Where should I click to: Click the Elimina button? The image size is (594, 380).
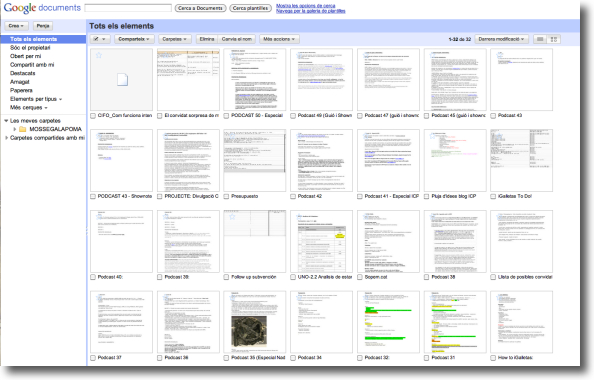[x=207, y=39]
